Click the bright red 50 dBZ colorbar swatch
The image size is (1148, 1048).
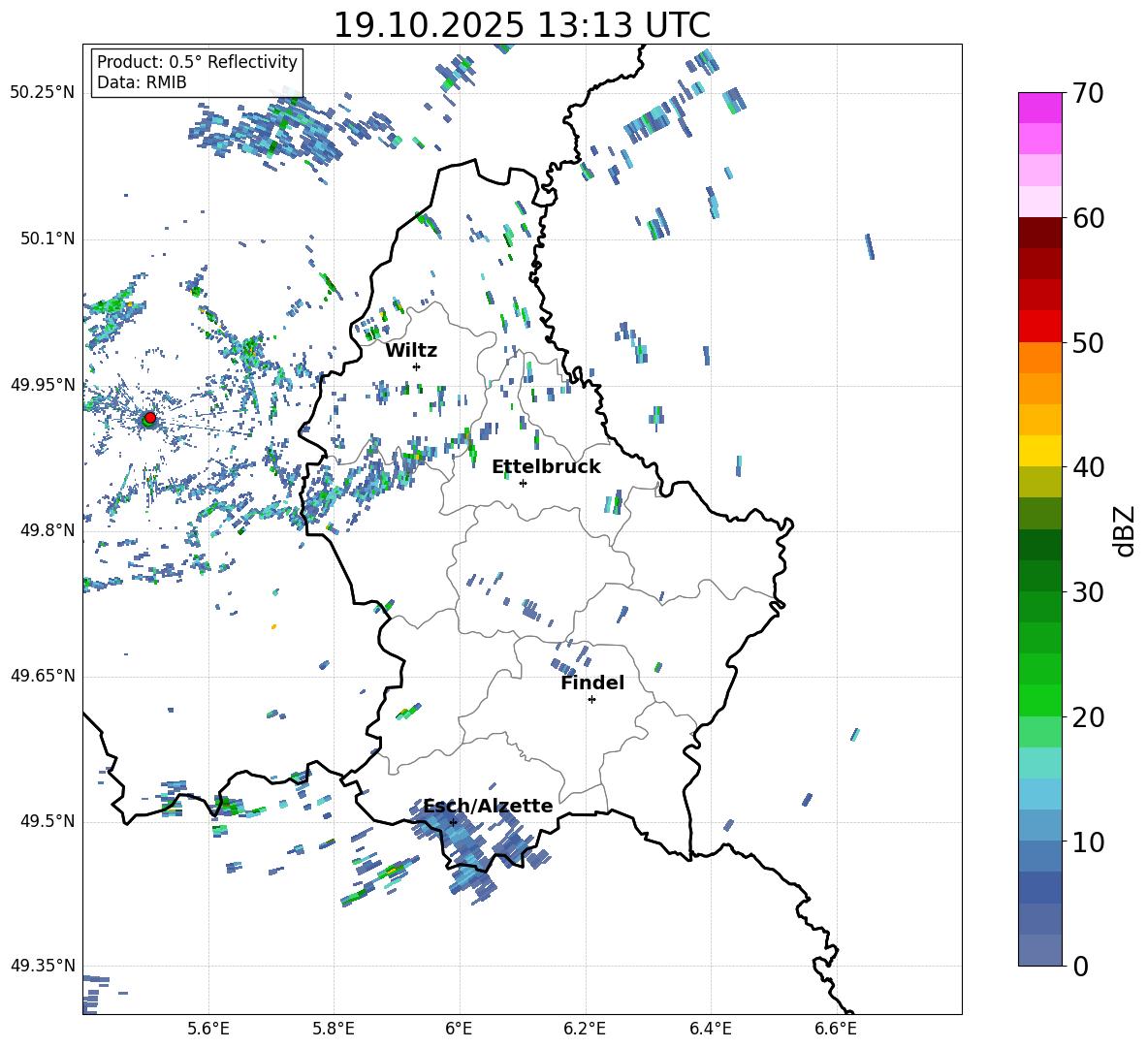pos(1039,327)
